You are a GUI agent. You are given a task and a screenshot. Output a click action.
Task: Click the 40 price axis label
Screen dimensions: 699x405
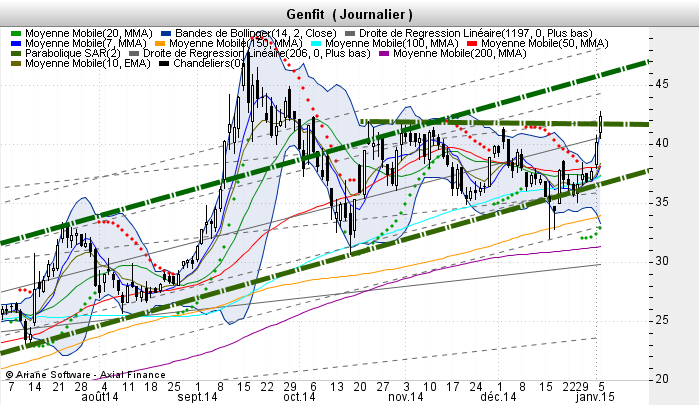point(662,143)
